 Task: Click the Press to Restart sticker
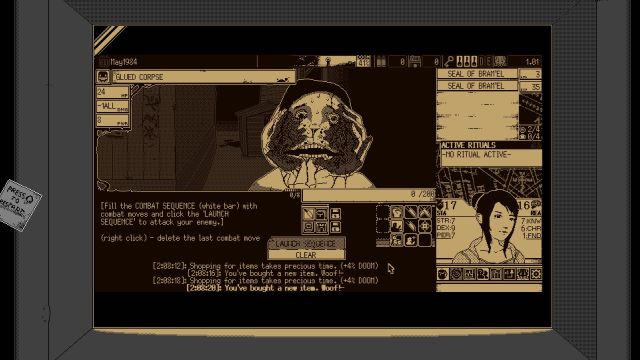pyautogui.click(x=19, y=204)
